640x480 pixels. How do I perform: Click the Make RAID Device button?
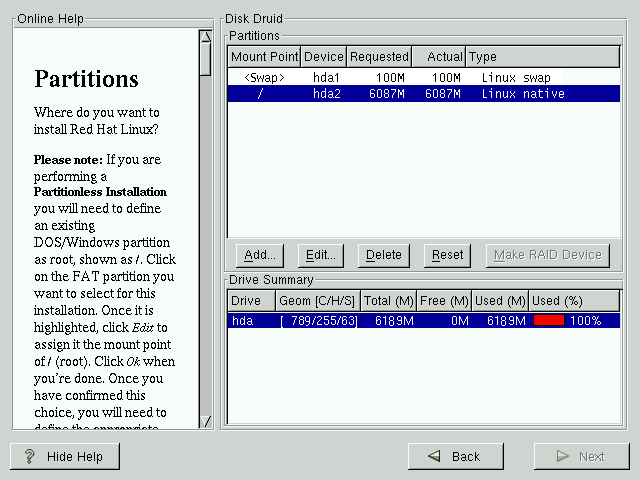point(547,256)
